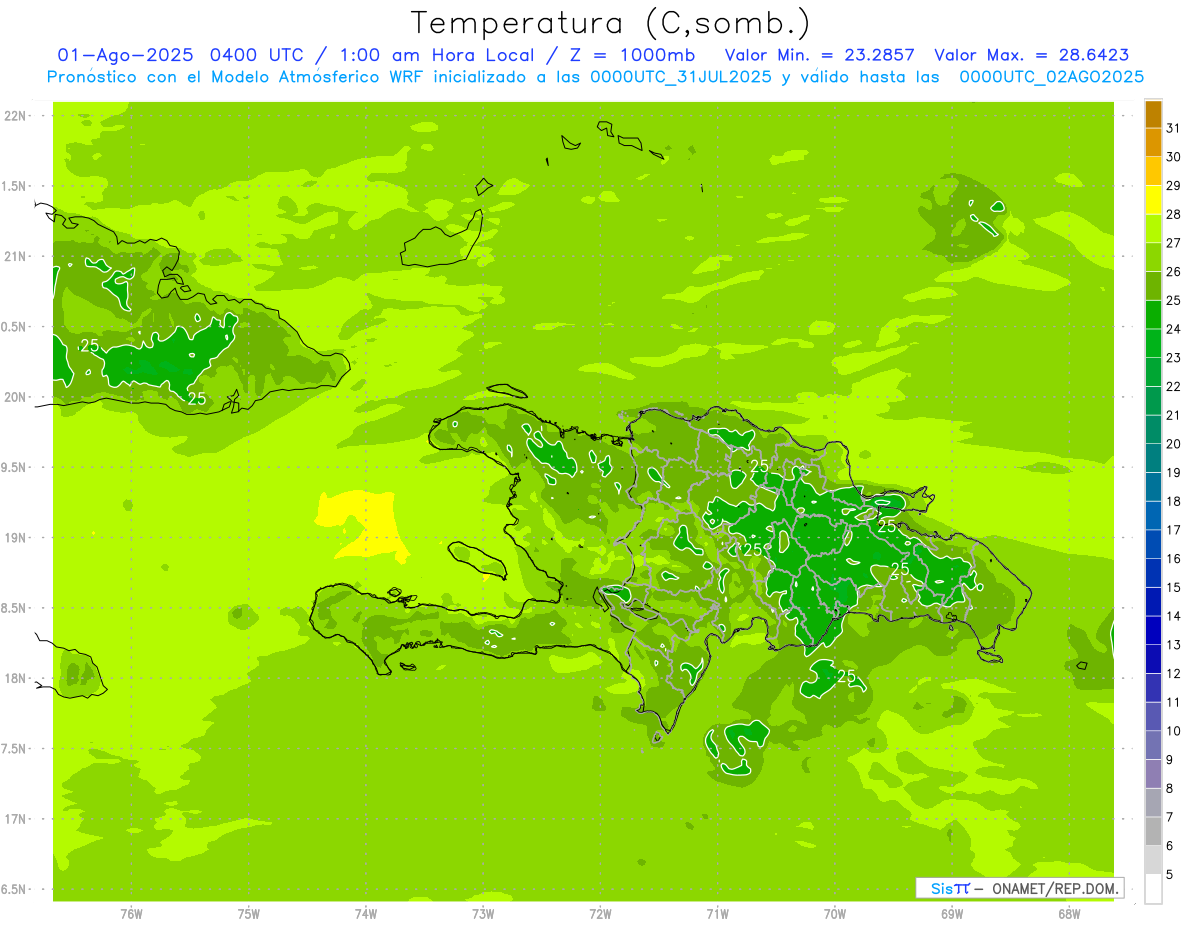The width and height of the screenshot is (1200, 927).
Task: Click the colorbar label "20"
Action: click(1174, 444)
